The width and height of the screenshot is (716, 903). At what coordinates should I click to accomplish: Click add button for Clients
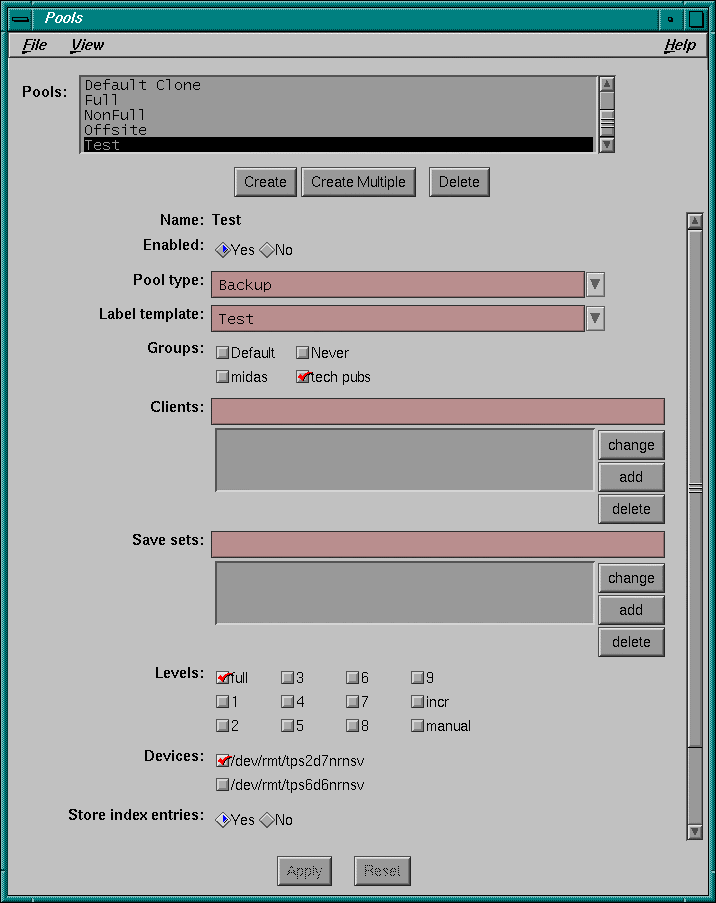pyautogui.click(x=631, y=477)
